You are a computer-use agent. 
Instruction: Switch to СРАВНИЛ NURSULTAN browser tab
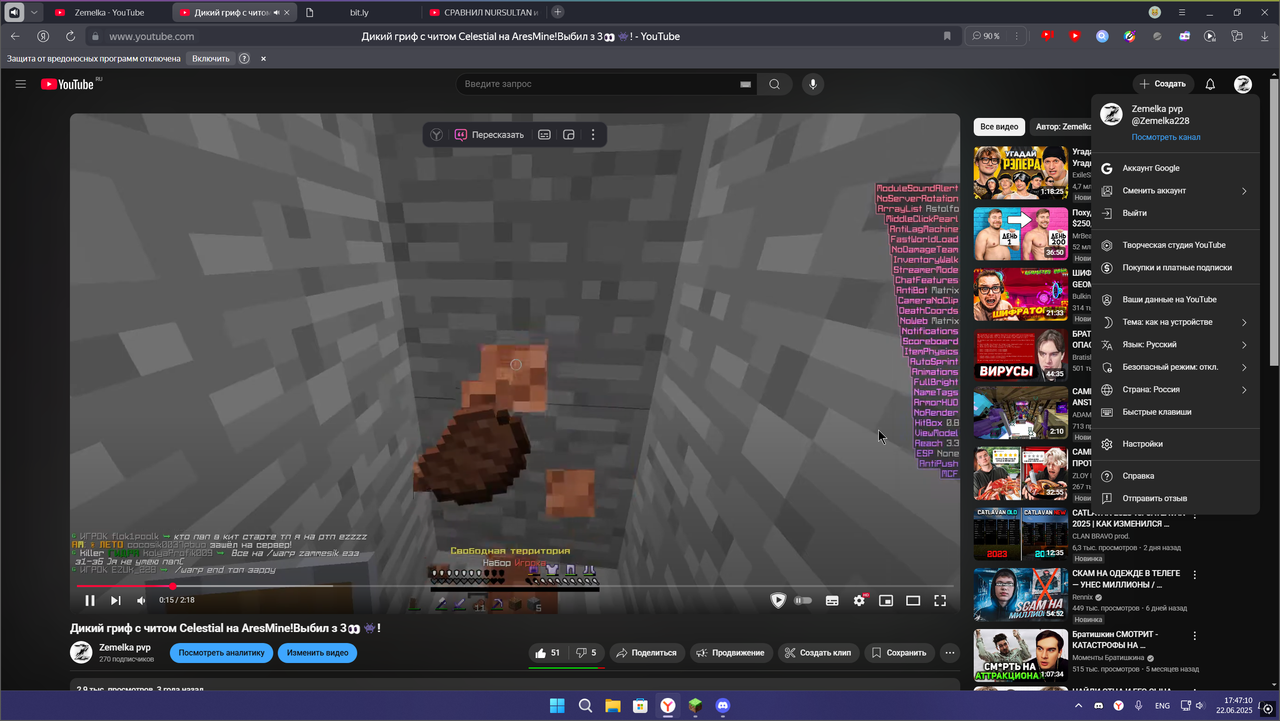pos(483,12)
